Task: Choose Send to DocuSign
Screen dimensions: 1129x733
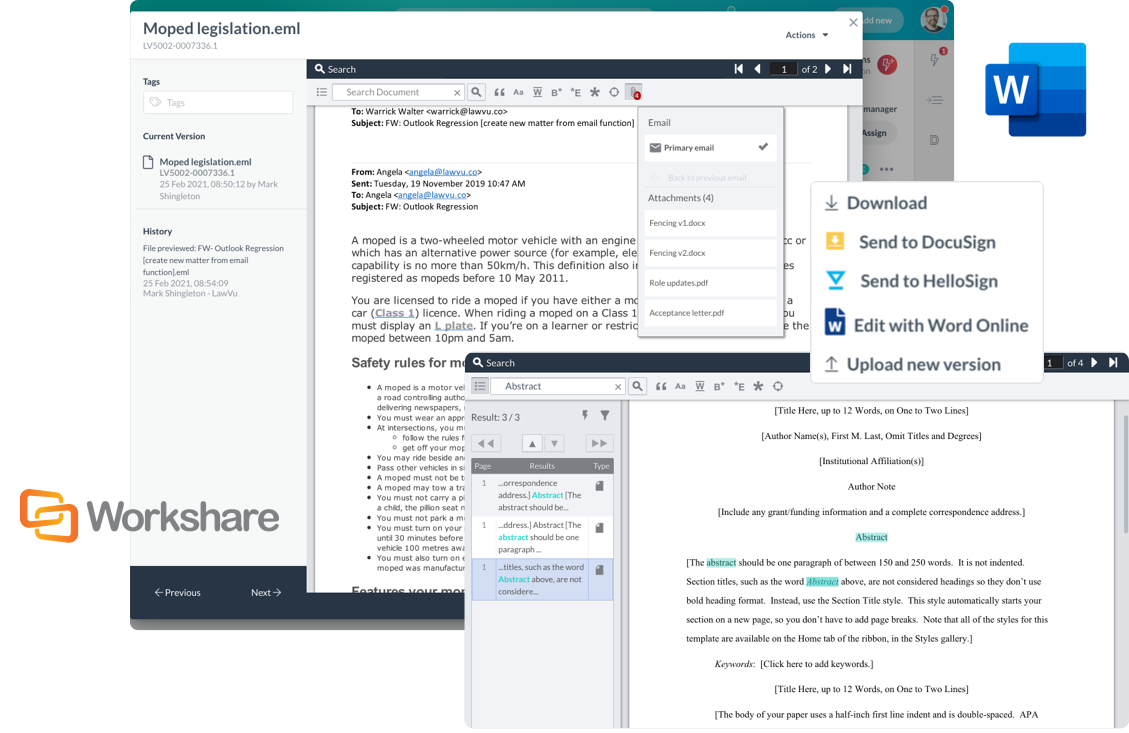Action: pos(911,242)
